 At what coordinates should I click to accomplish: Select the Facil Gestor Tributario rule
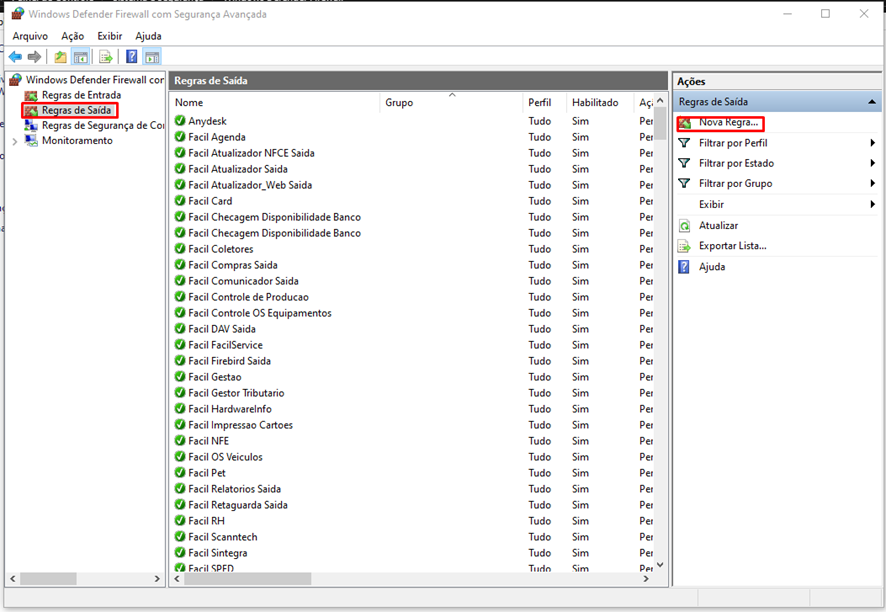(x=236, y=393)
